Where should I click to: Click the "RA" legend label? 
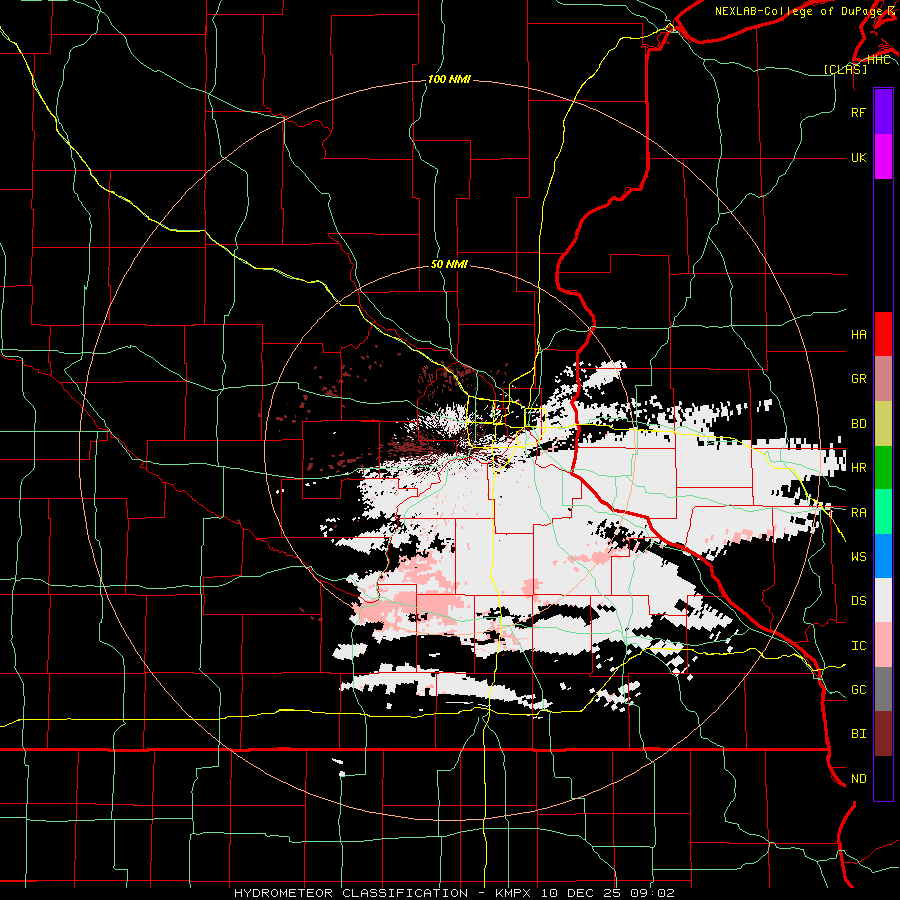858,513
